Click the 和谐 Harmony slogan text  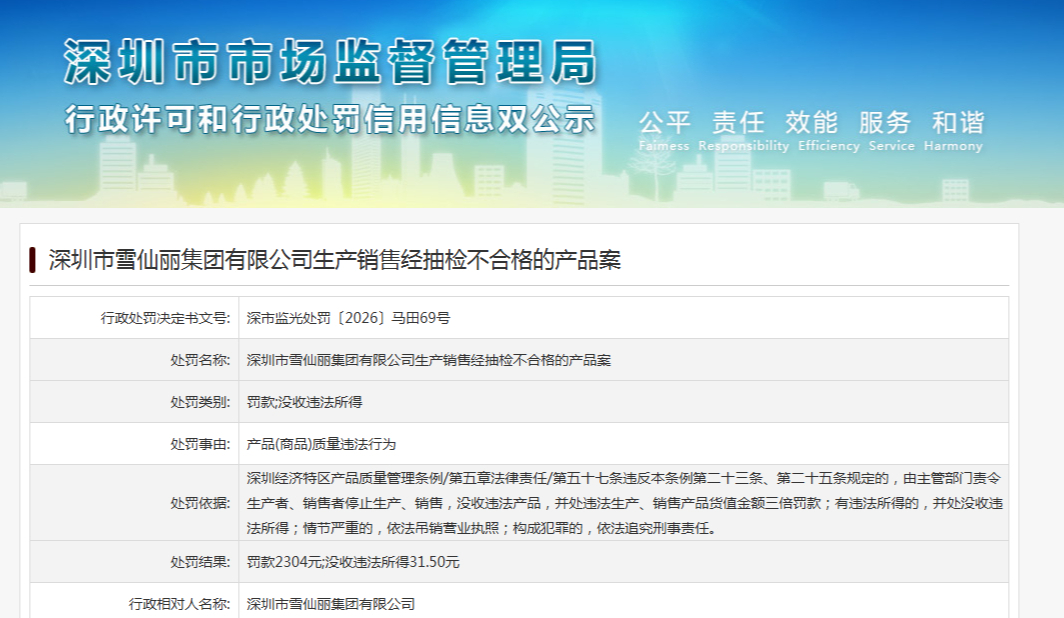click(953, 130)
